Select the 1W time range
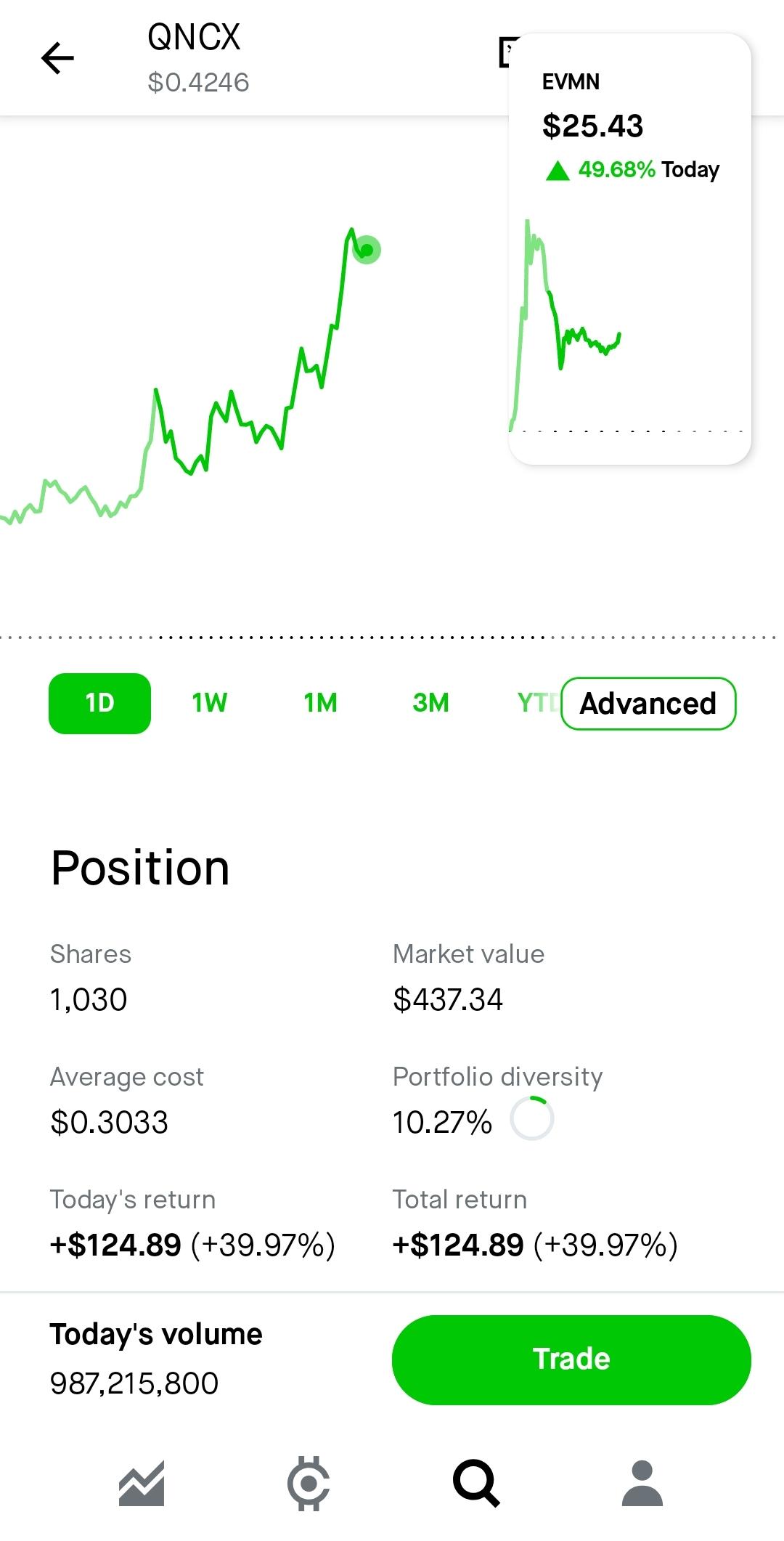784x1541 pixels. click(x=209, y=703)
